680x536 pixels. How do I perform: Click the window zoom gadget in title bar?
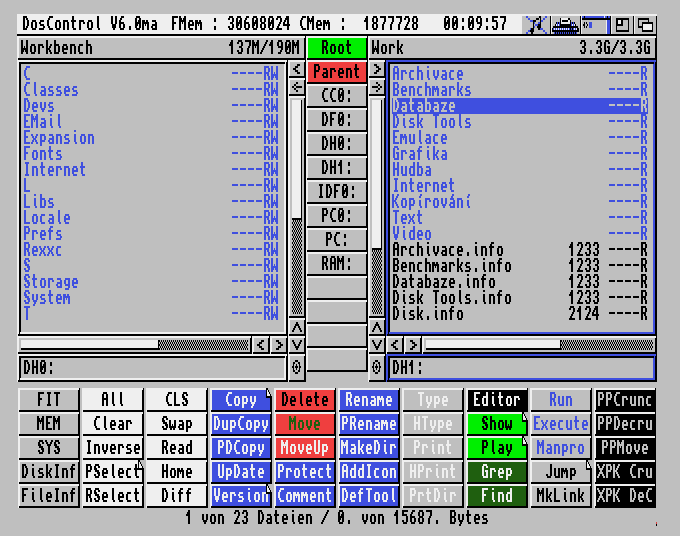pyautogui.click(x=623, y=25)
